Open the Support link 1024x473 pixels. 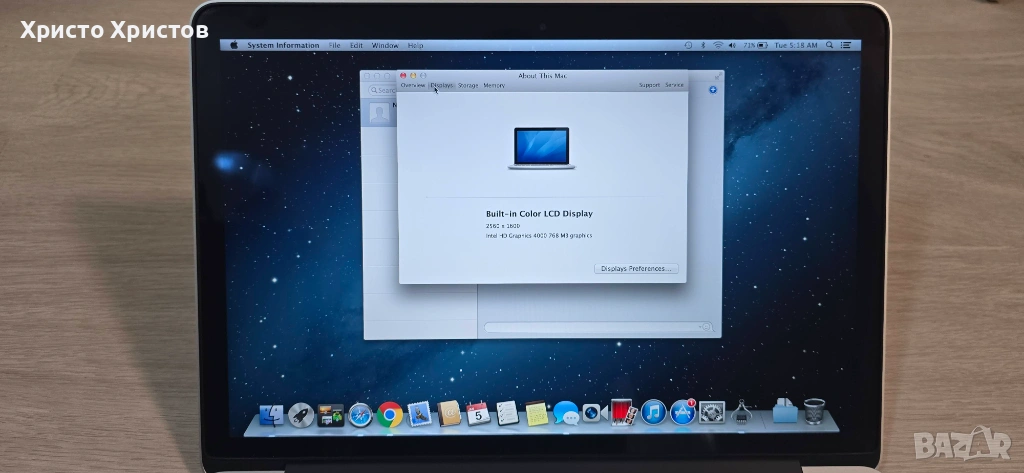(x=649, y=85)
